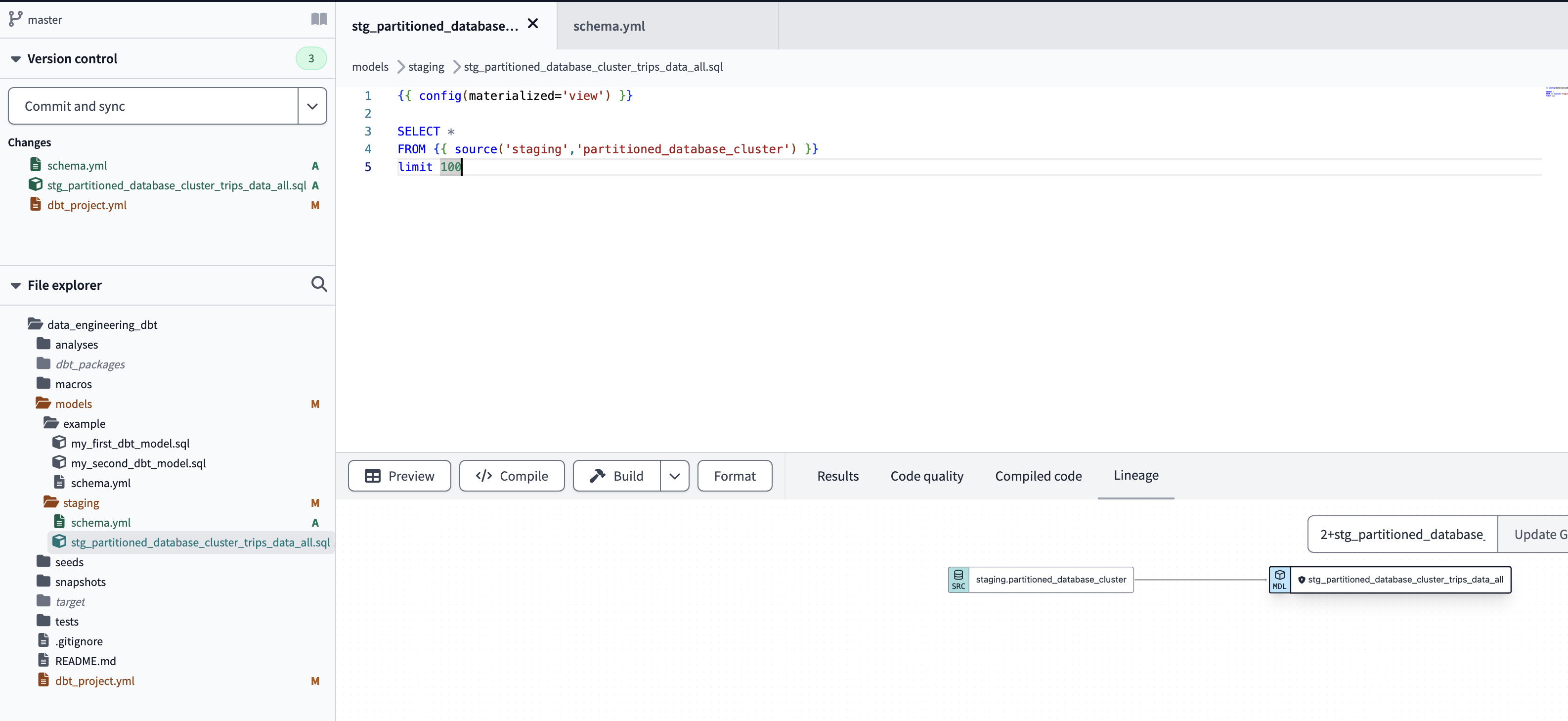Screen dimensions: 1568x721
Task: Click my_second_dbt_model.sql cube icon
Action: 59,462
